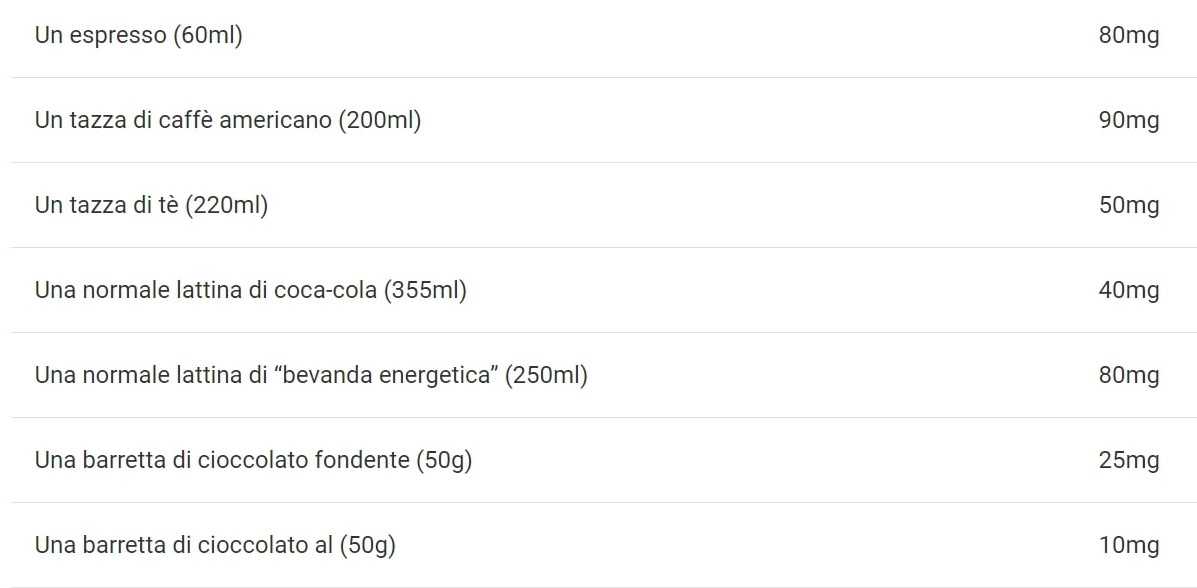Click the "Un tazza di tè" label
The height and width of the screenshot is (588, 1197).
107,206
